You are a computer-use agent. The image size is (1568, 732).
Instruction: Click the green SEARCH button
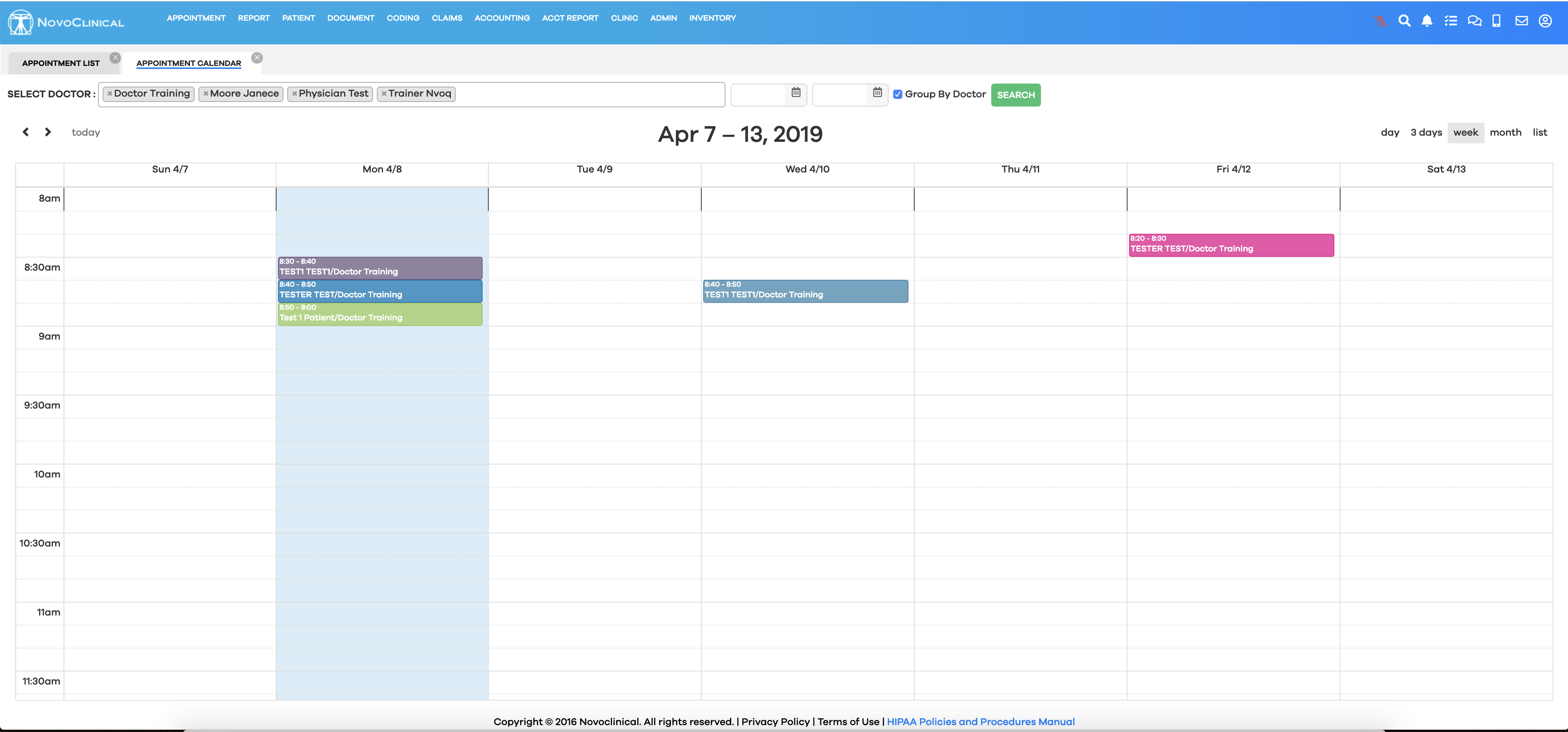(x=1015, y=95)
